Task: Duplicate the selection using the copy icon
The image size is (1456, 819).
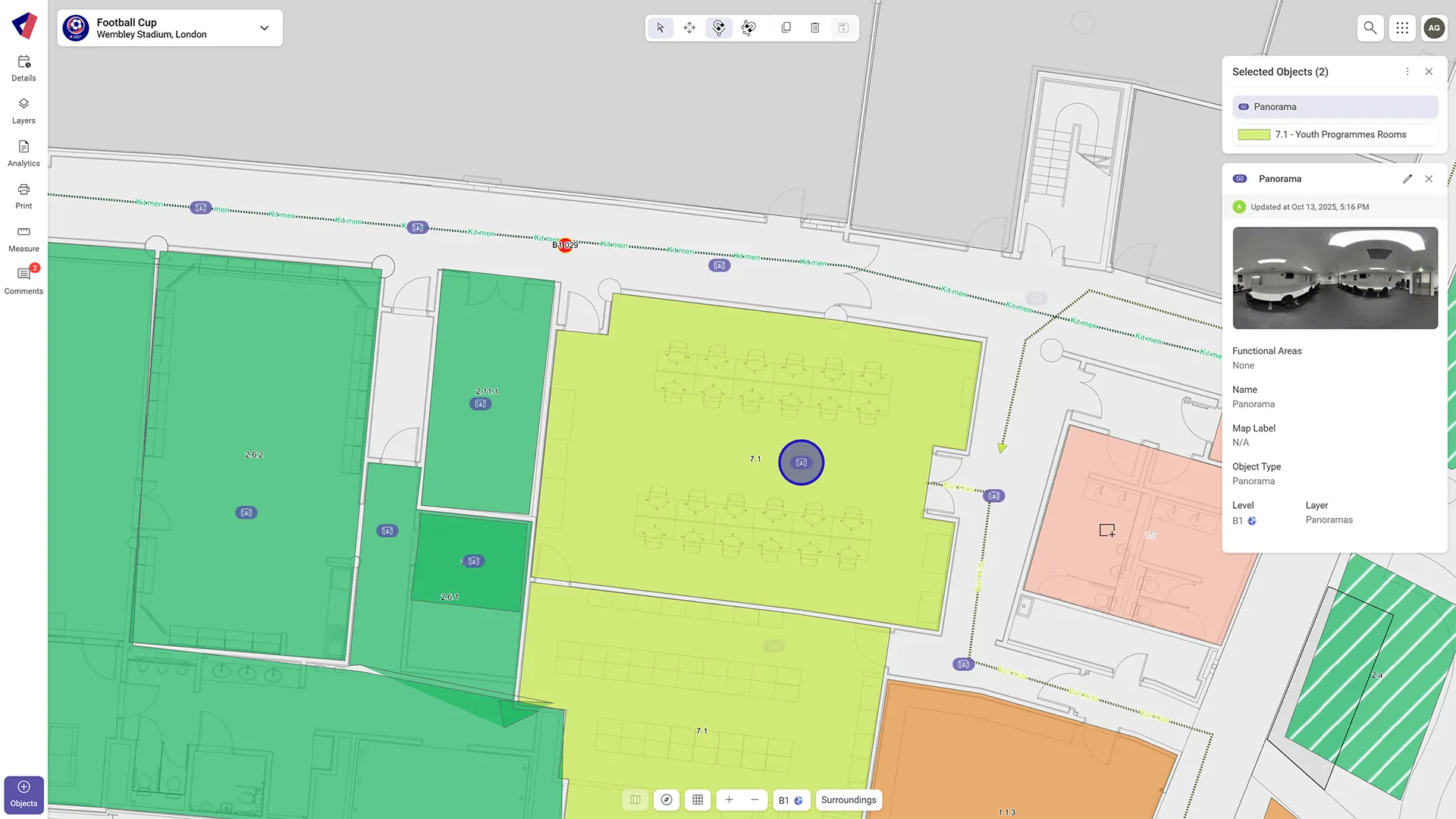Action: tap(786, 27)
